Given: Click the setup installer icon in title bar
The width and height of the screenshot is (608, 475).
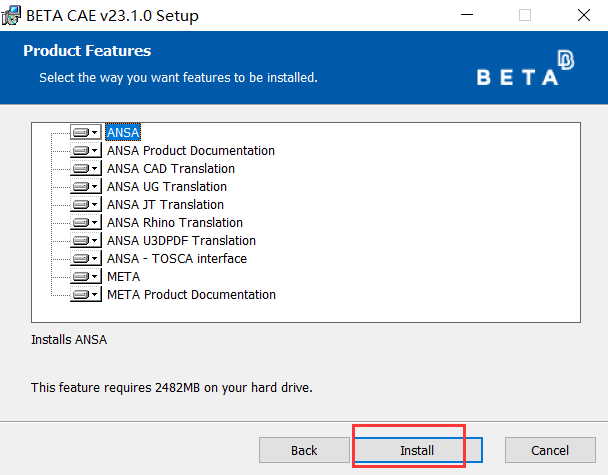Looking at the screenshot, I should click(x=11, y=16).
